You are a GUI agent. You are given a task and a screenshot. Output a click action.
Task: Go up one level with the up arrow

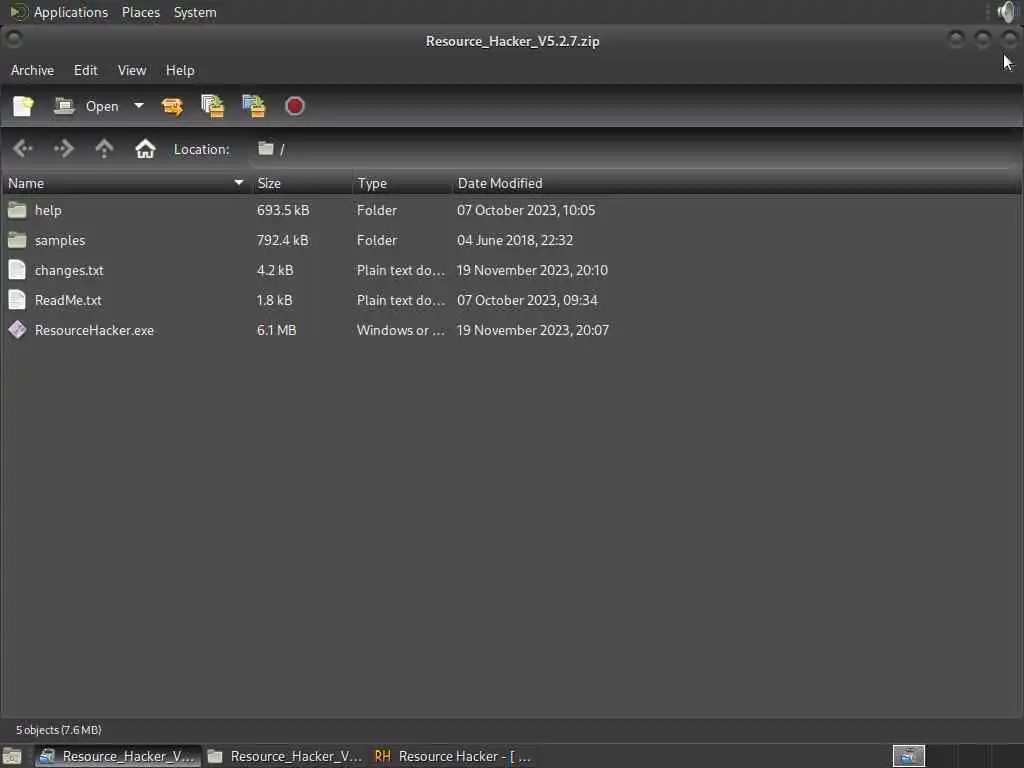pyautogui.click(x=104, y=149)
